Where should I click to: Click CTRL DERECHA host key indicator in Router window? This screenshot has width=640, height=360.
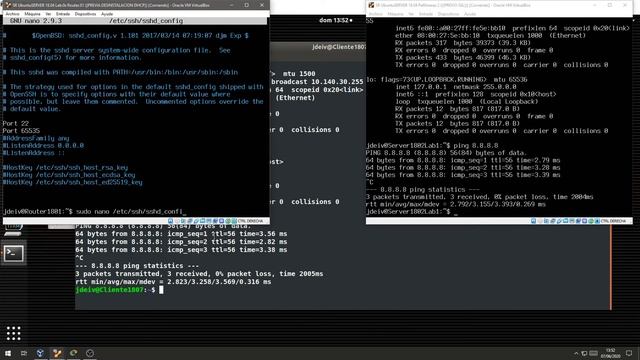(250, 221)
